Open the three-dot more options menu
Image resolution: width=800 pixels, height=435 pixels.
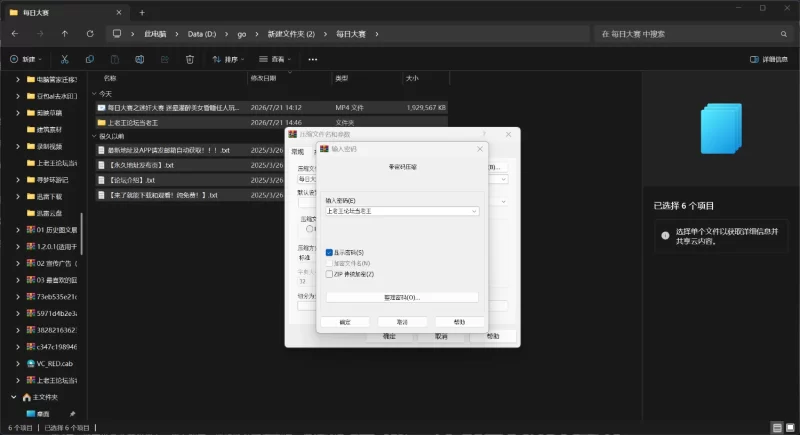(x=313, y=59)
